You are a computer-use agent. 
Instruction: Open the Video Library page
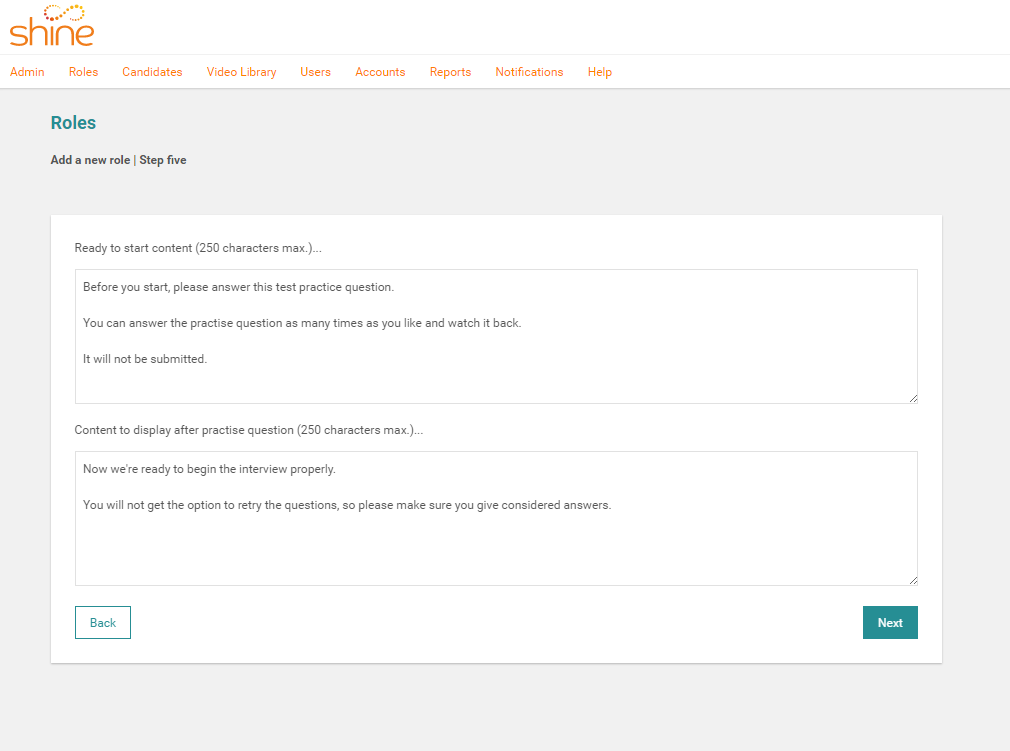241,72
